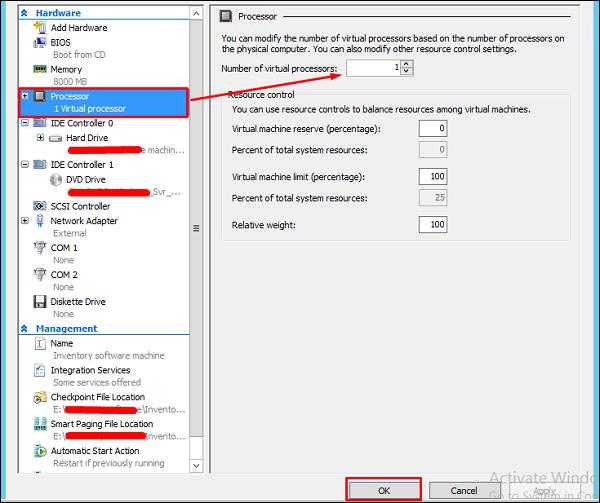
Task: Click the BIOS icon
Action: point(40,42)
